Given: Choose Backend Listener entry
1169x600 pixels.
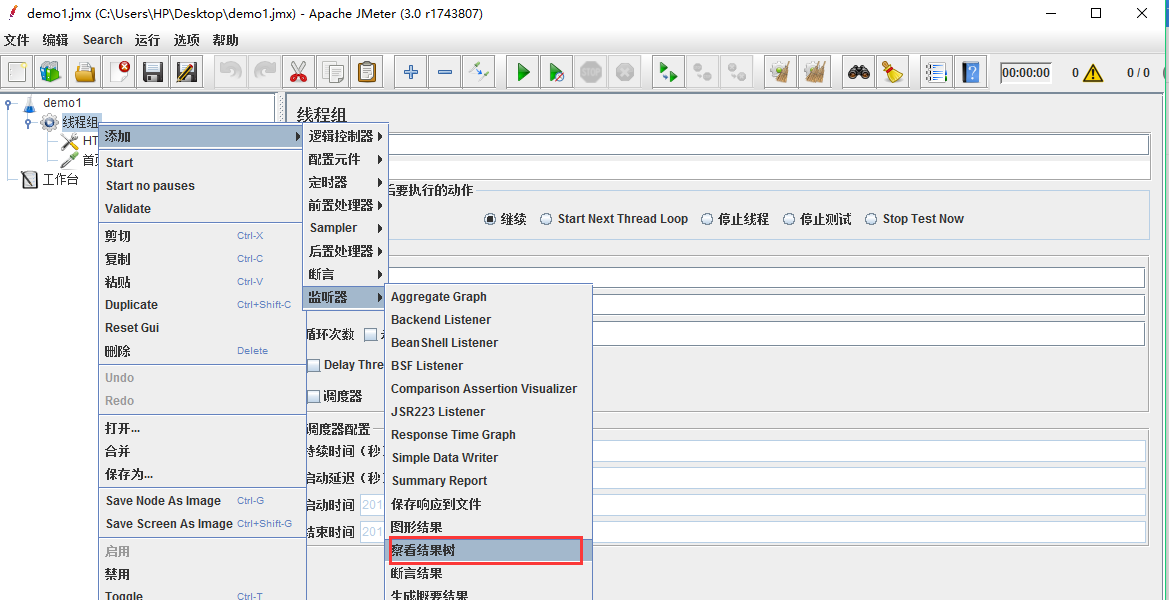Looking at the screenshot, I should point(488,320).
